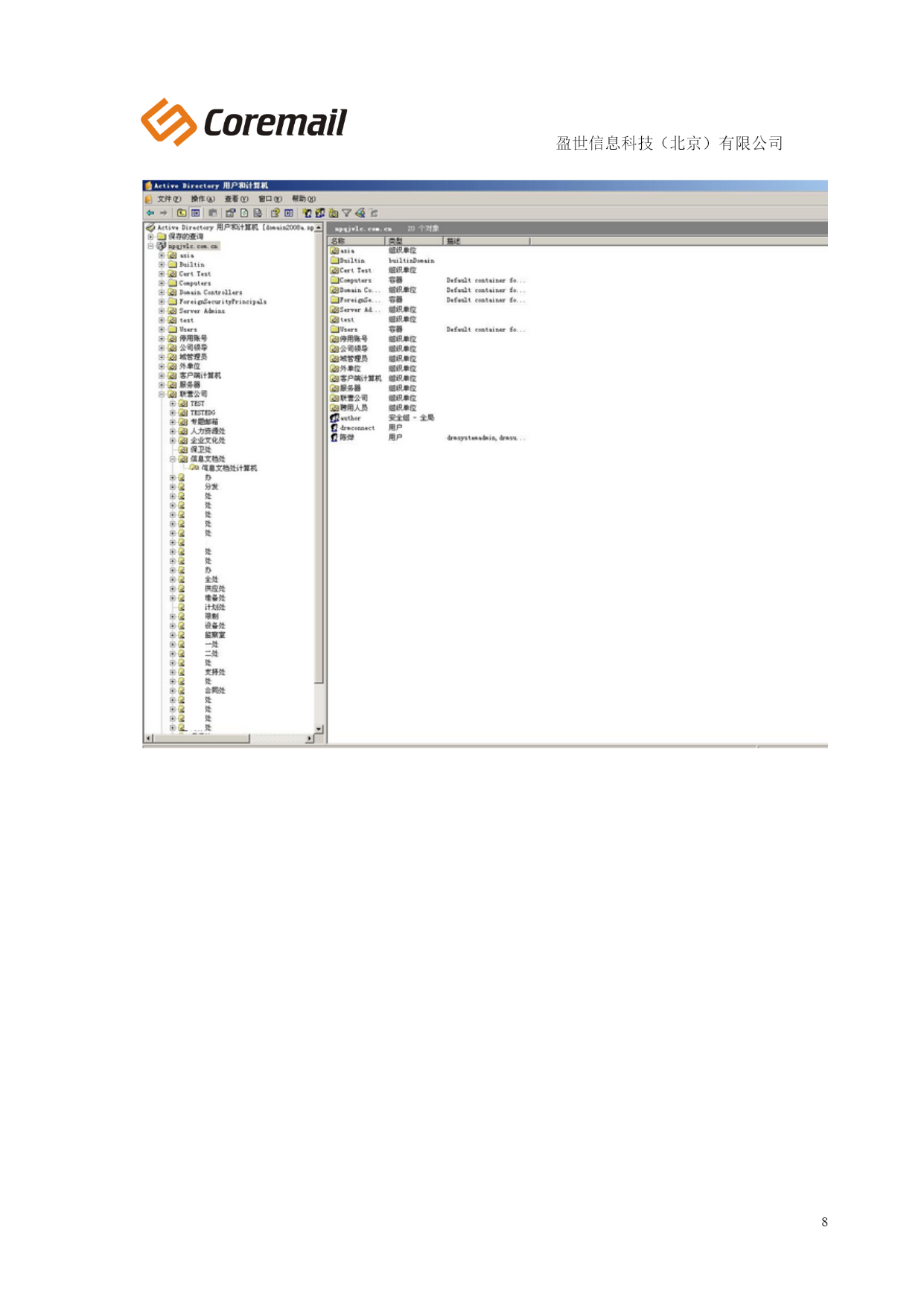The width and height of the screenshot is (924, 1306).
Task: Click the Help toolbar icon
Action: click(275, 213)
